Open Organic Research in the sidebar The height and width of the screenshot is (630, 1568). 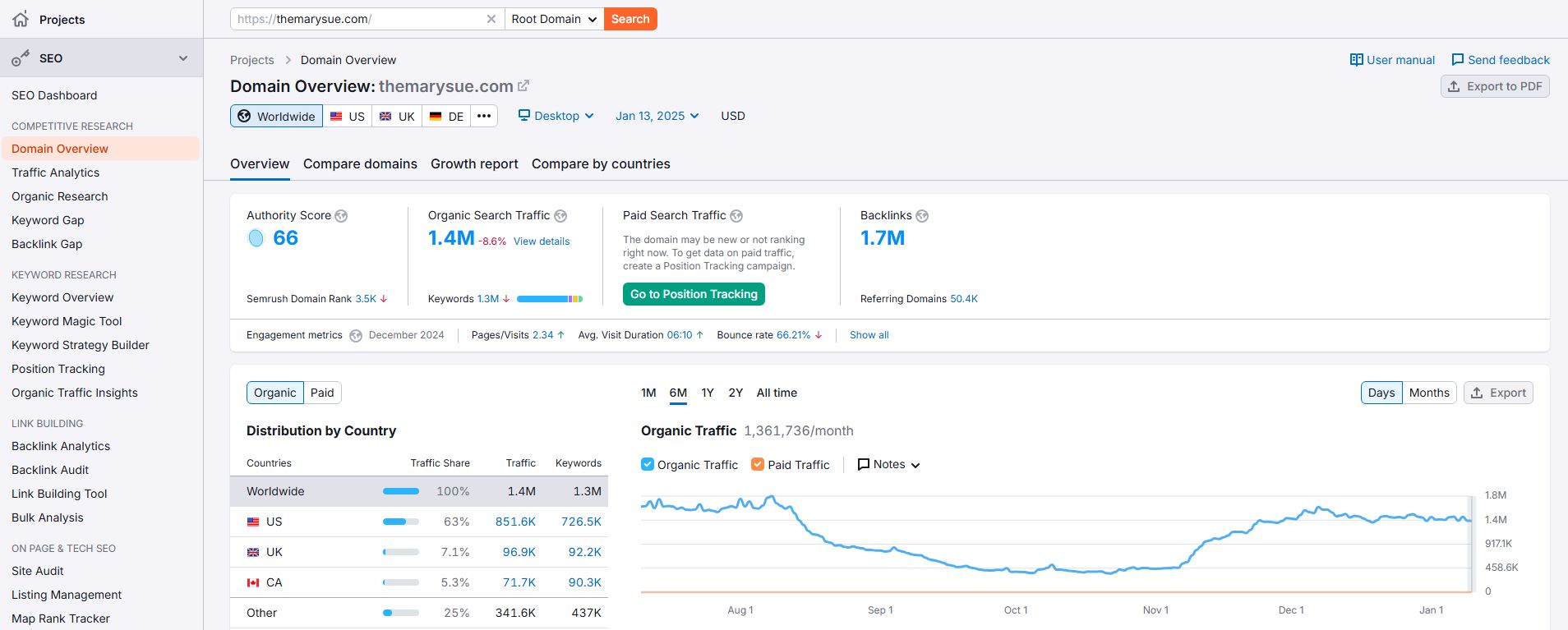point(59,196)
